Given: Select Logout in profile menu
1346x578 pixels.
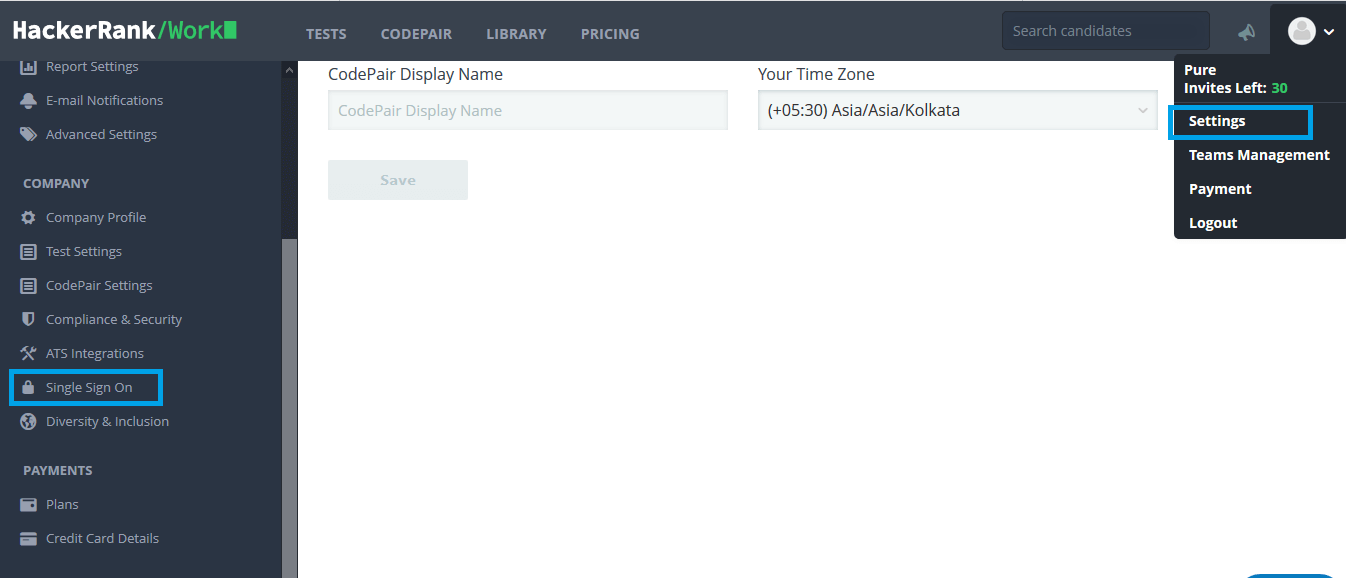Looking at the screenshot, I should [x=1213, y=223].
